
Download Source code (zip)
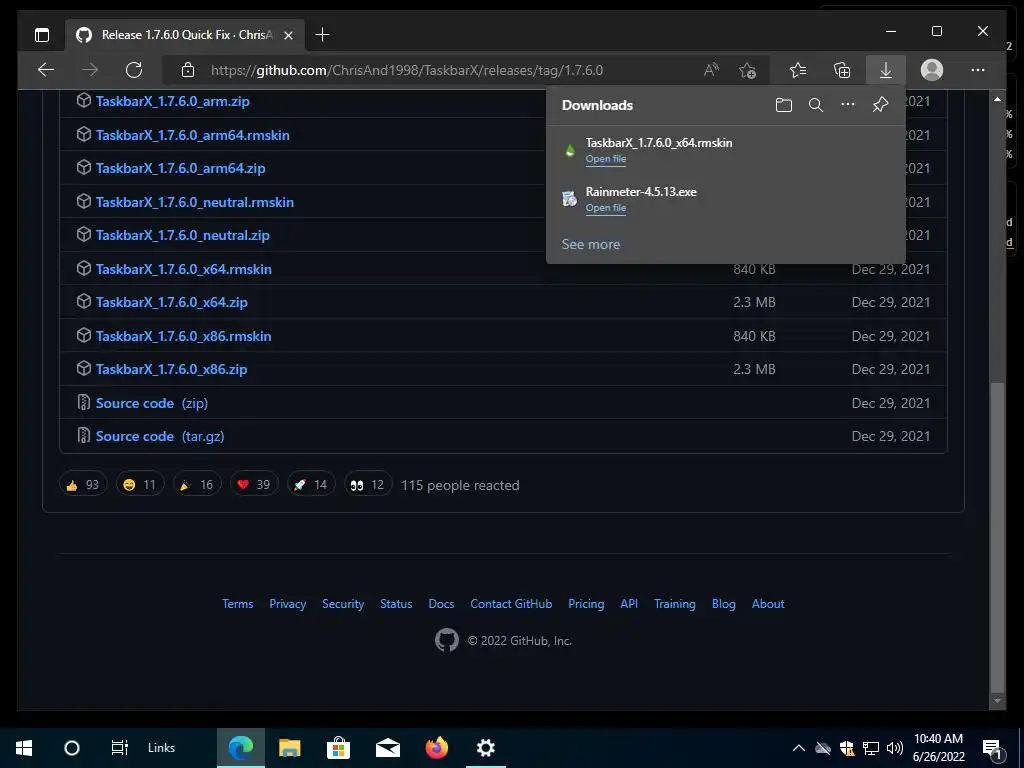pos(152,404)
